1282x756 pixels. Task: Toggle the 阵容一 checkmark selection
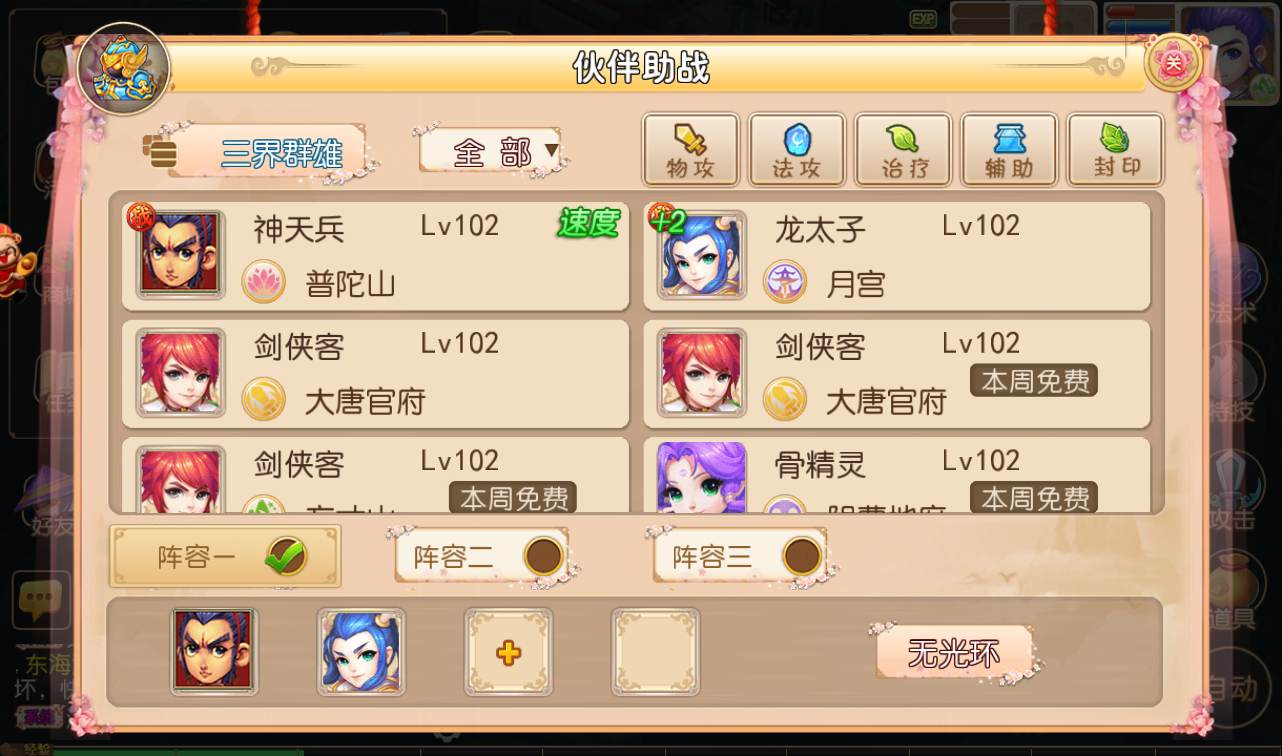coord(286,557)
